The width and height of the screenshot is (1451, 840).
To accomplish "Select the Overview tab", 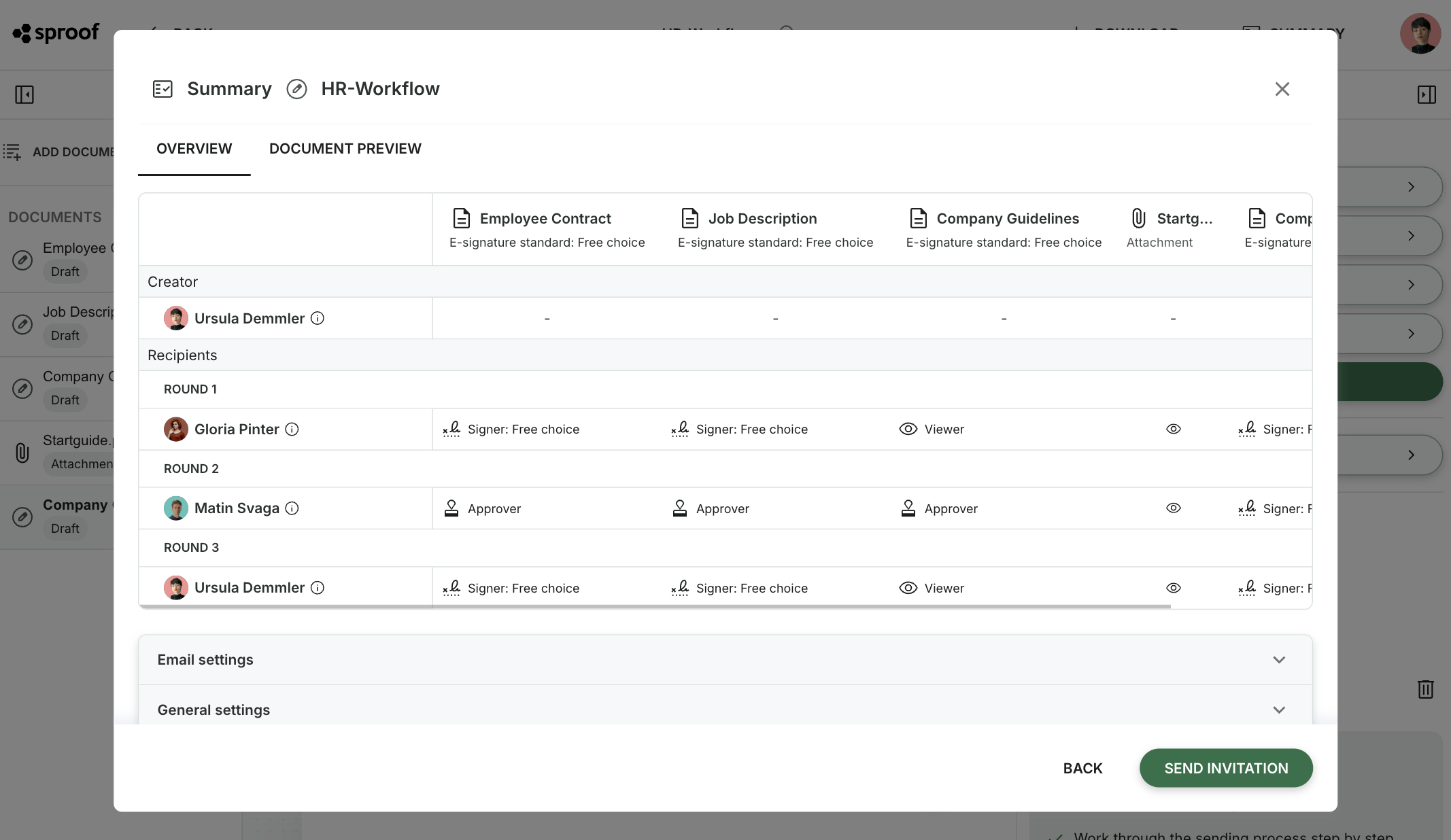I will tap(194, 149).
